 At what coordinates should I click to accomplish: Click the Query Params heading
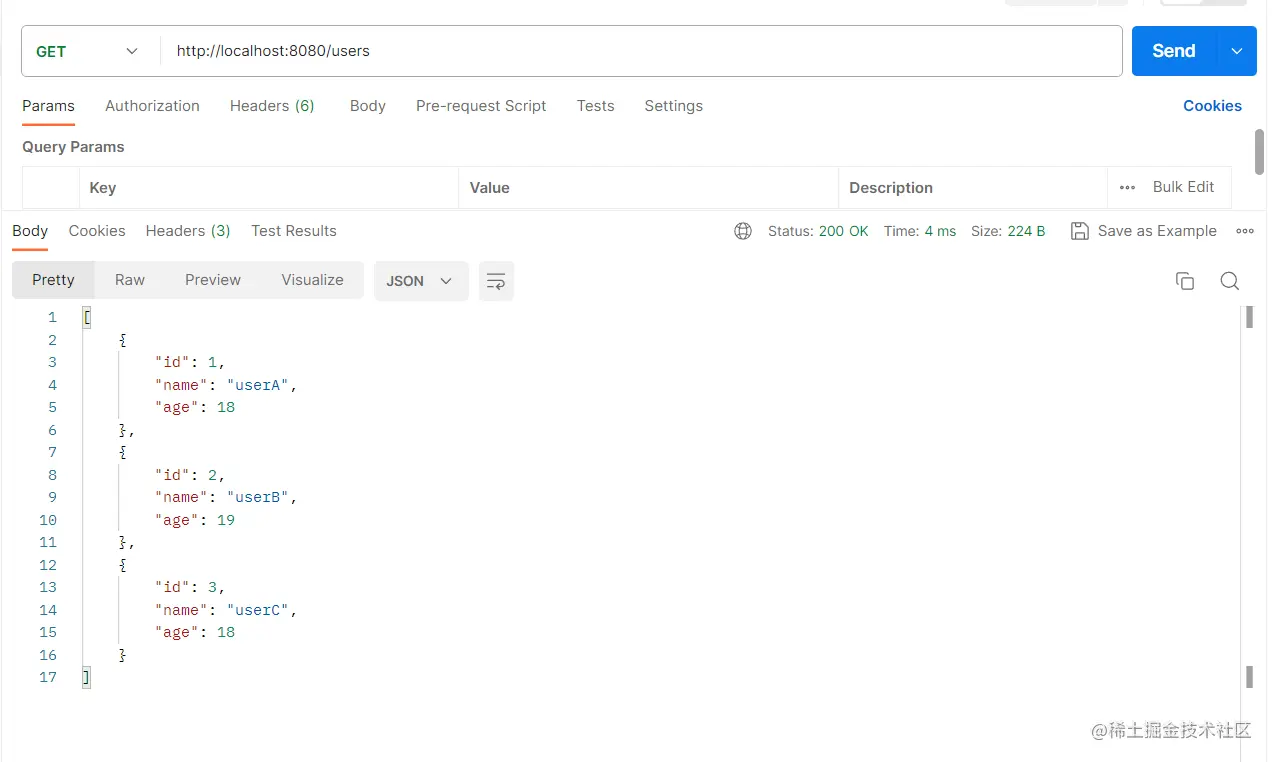[x=73, y=147]
